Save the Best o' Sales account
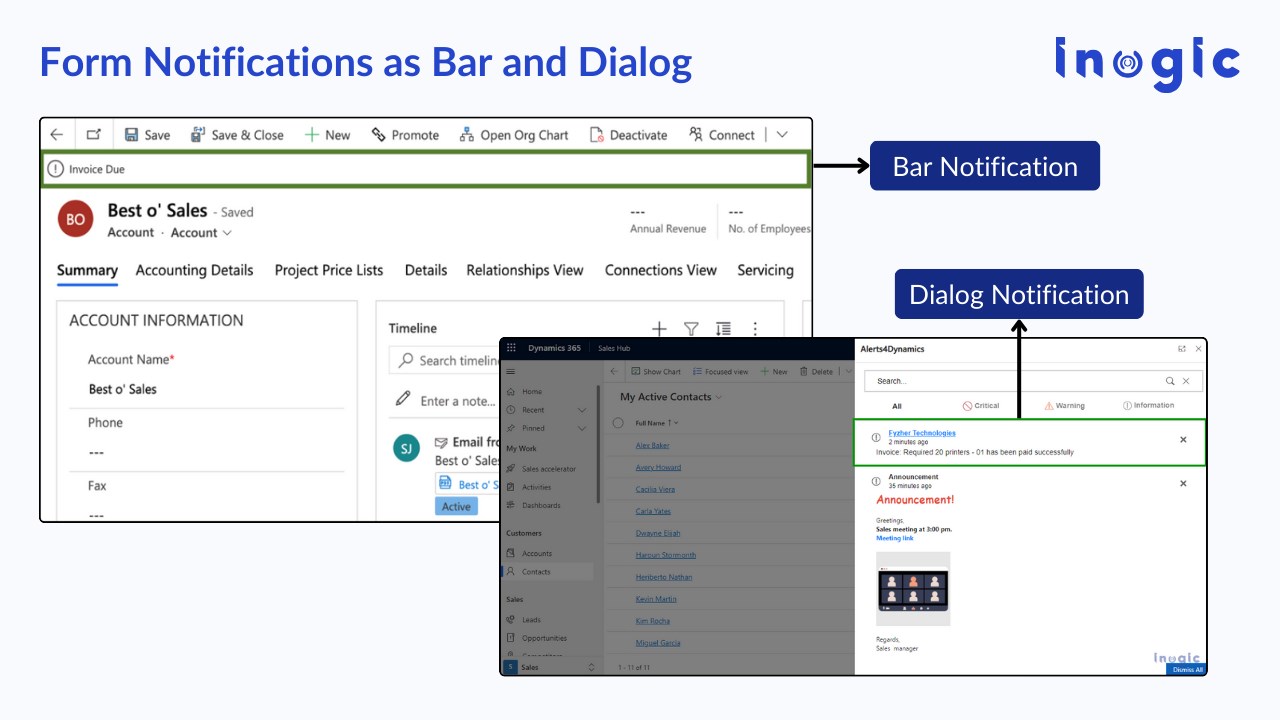This screenshot has width=1280, height=720. pyautogui.click(x=147, y=135)
